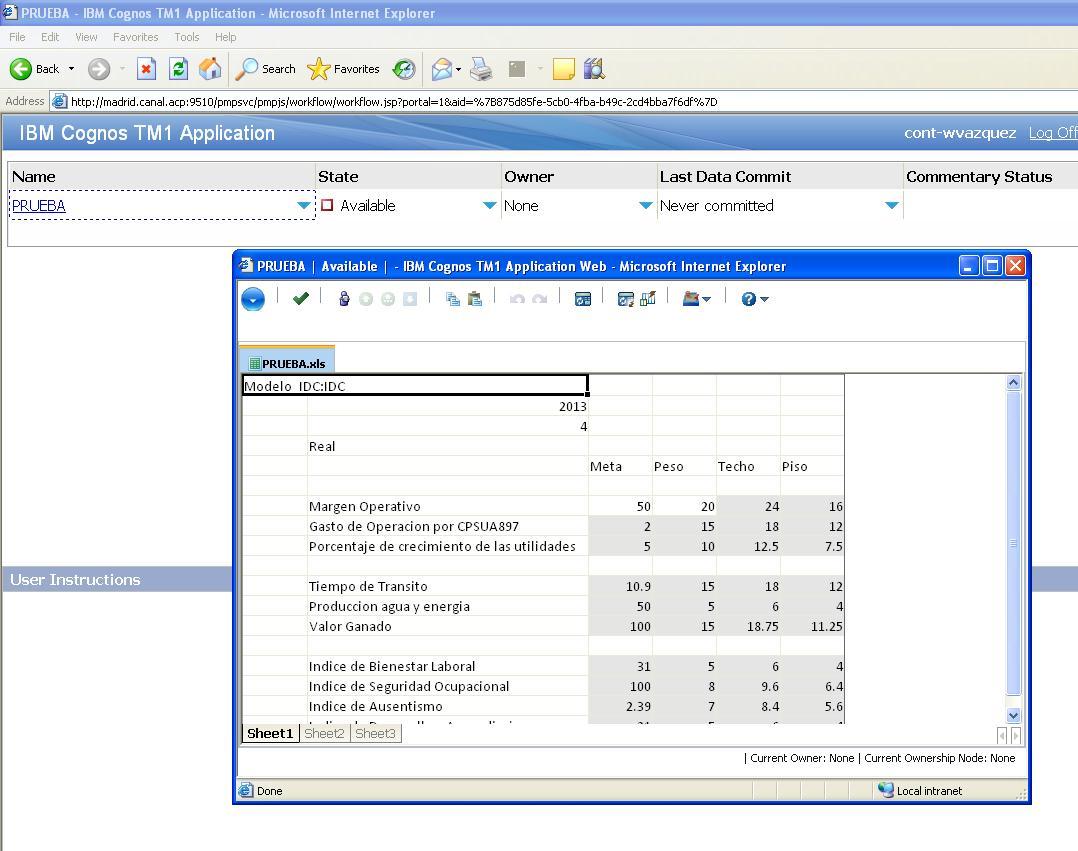The height and width of the screenshot is (851, 1078).
Task: Click the websheet scrollbar up arrow
Action: 1013,383
